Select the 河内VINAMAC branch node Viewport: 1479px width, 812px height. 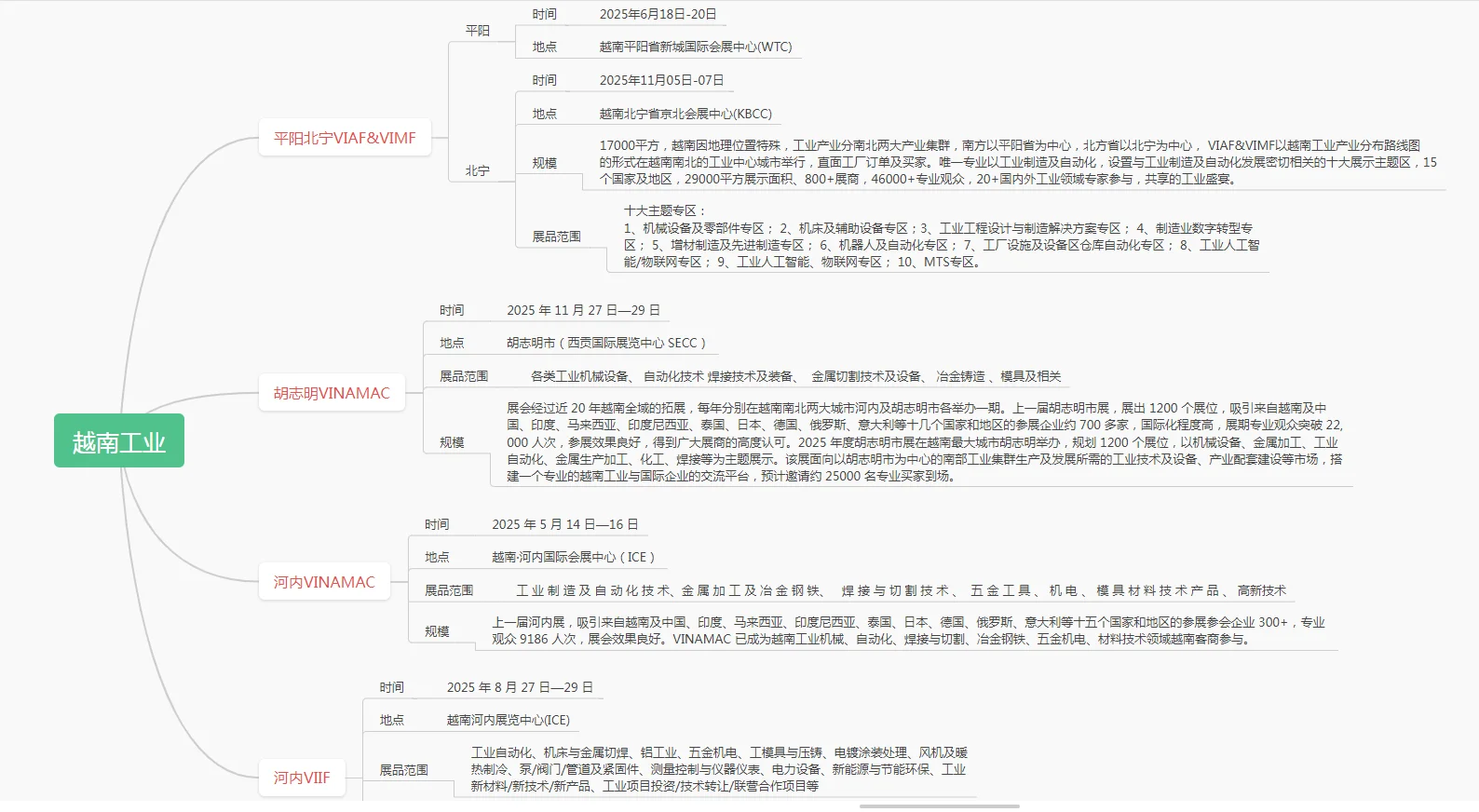(x=324, y=582)
